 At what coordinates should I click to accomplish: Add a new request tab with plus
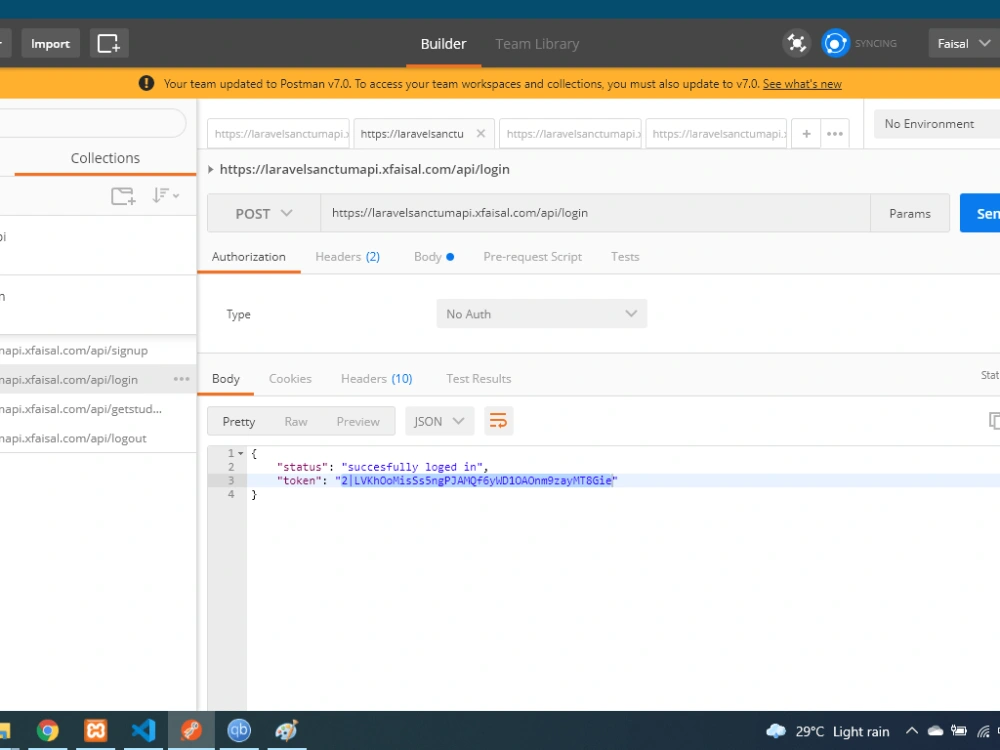(806, 133)
